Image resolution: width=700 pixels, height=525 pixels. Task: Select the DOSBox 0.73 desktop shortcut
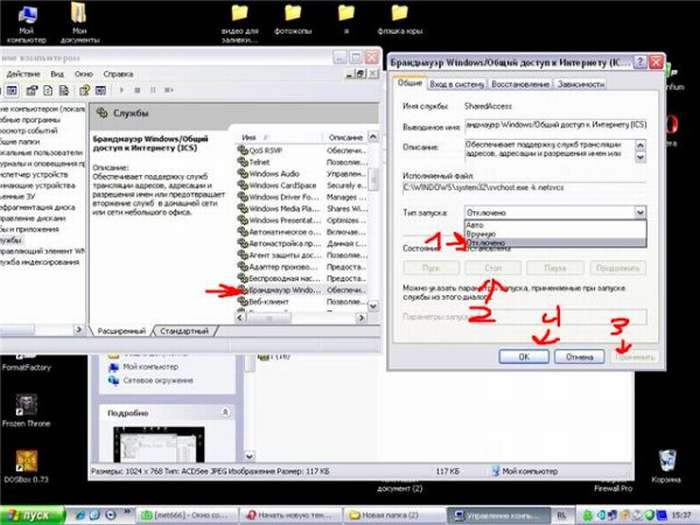[x=26, y=467]
